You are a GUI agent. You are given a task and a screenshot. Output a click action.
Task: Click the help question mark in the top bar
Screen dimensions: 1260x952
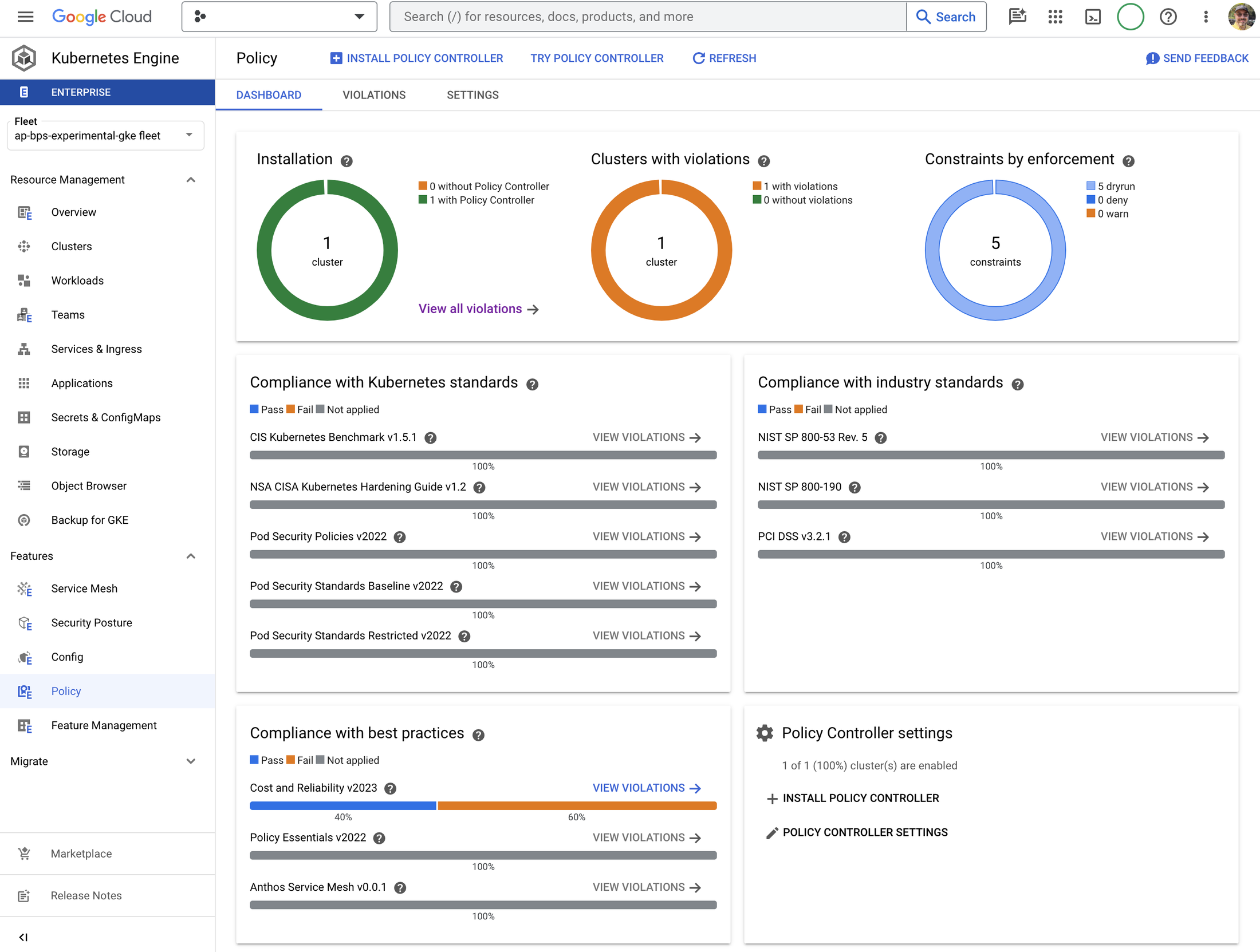(1168, 17)
